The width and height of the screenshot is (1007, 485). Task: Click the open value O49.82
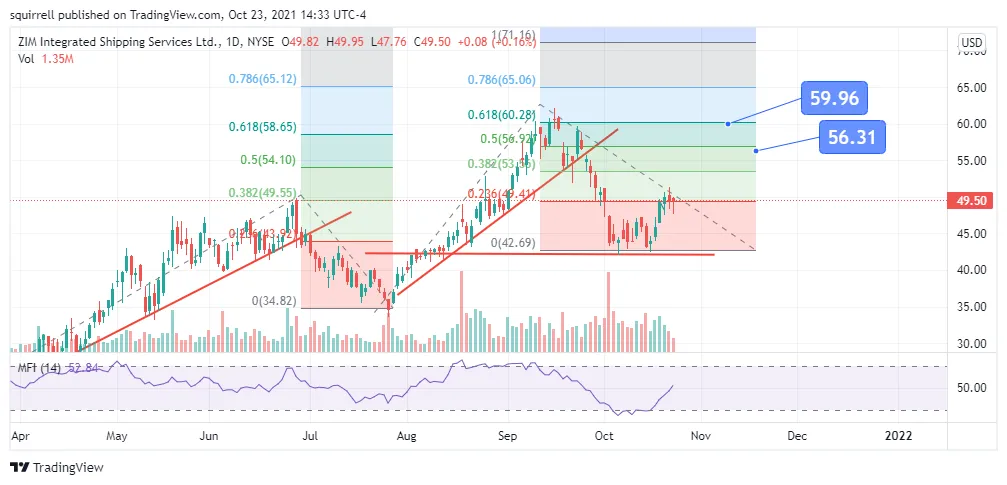pyautogui.click(x=302, y=42)
